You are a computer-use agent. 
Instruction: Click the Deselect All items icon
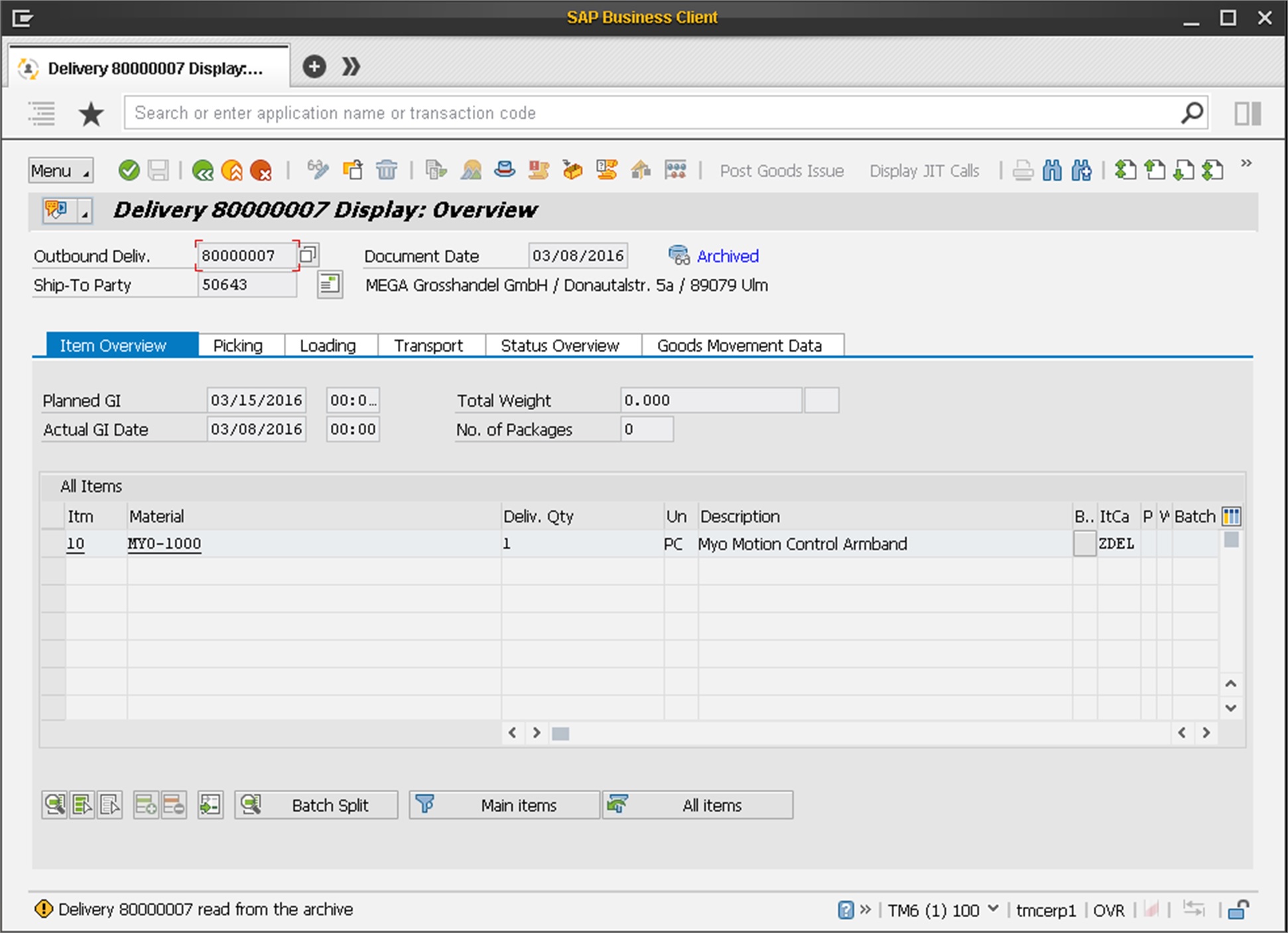point(110,805)
